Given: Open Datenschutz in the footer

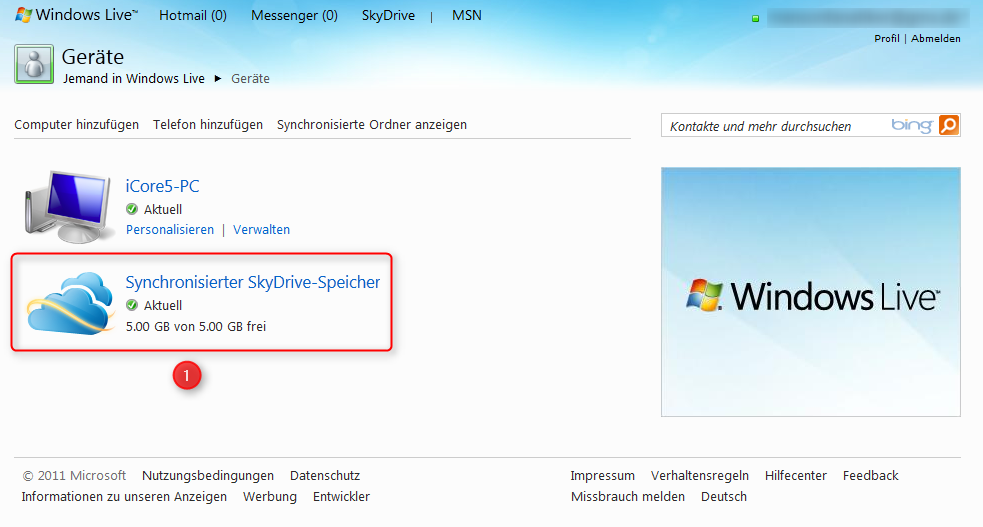Looking at the screenshot, I should [325, 476].
